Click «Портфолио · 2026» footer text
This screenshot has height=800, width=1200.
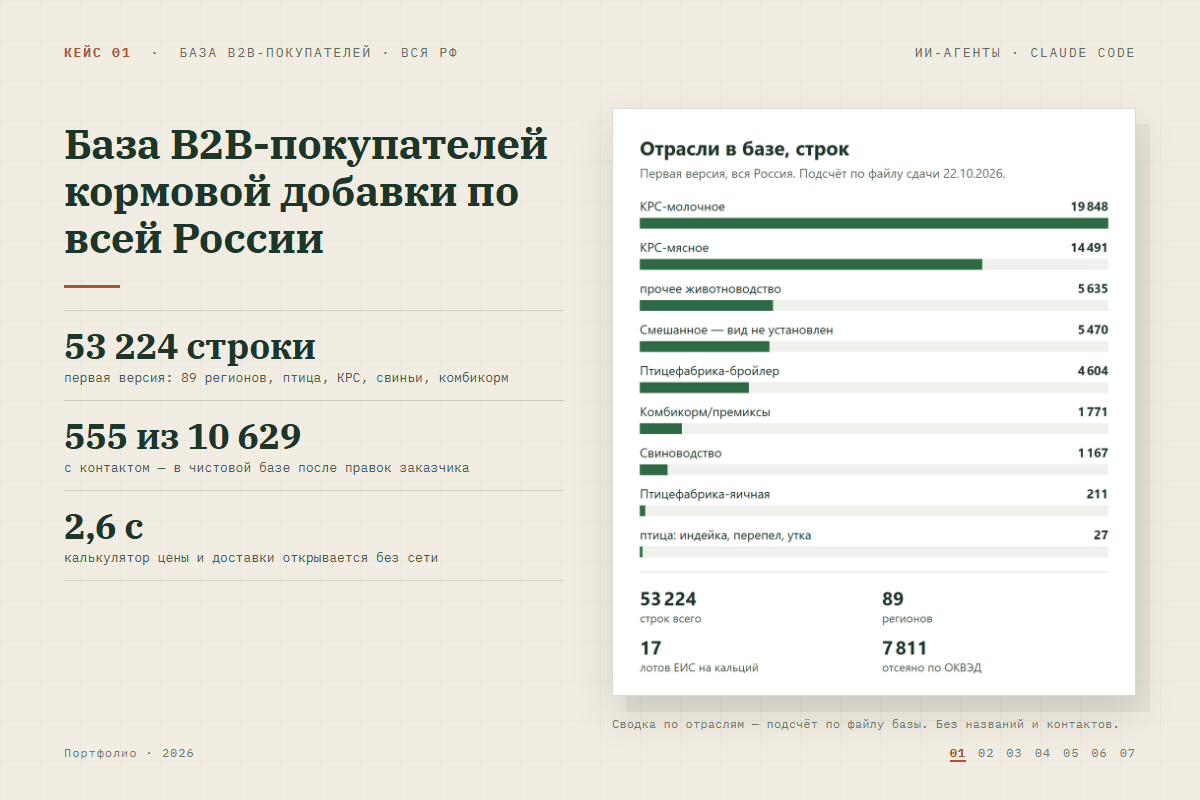coord(129,753)
